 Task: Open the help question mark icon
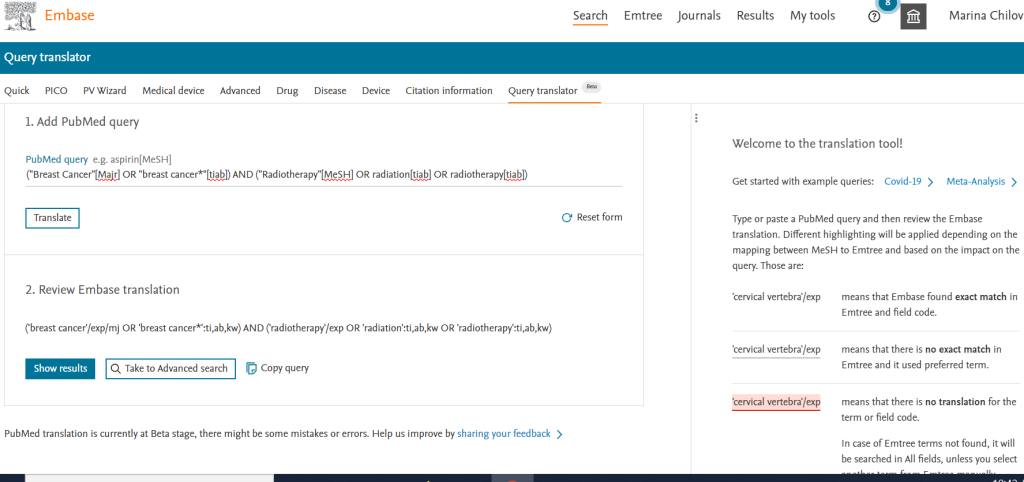click(x=874, y=17)
